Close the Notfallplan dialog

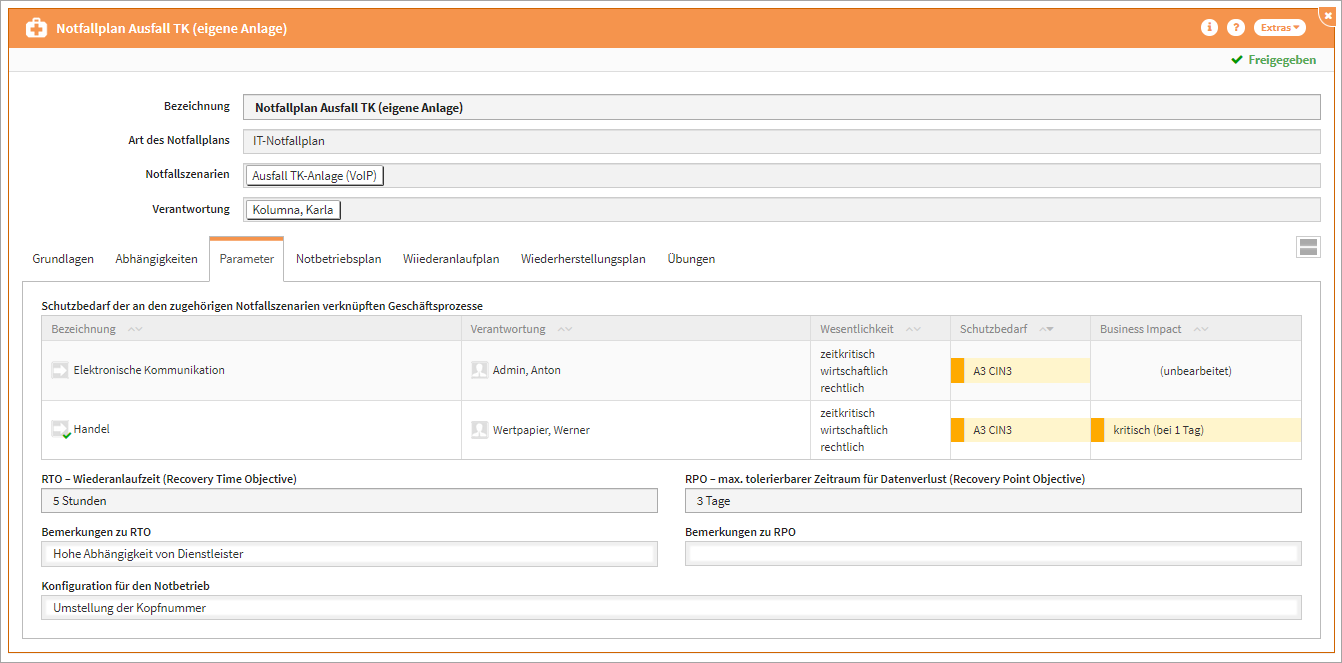pyautogui.click(x=1328, y=15)
